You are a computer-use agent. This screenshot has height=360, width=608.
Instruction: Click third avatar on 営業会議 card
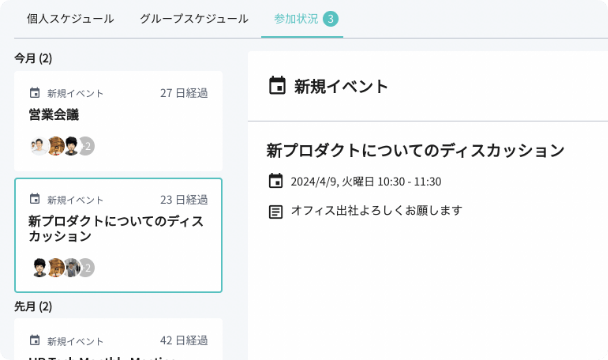coord(71,146)
